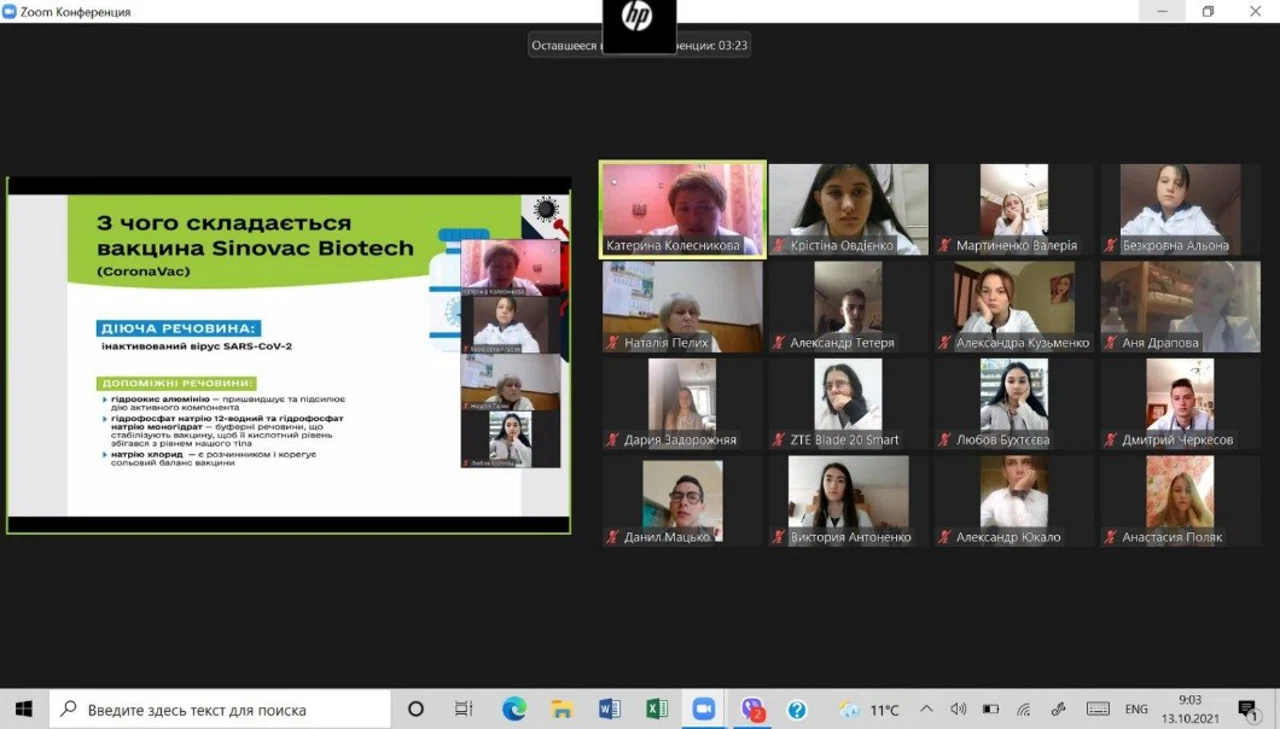Select Катерина Колесникова's highlighted video tile
The width and height of the screenshot is (1280, 729).
pyautogui.click(x=683, y=210)
